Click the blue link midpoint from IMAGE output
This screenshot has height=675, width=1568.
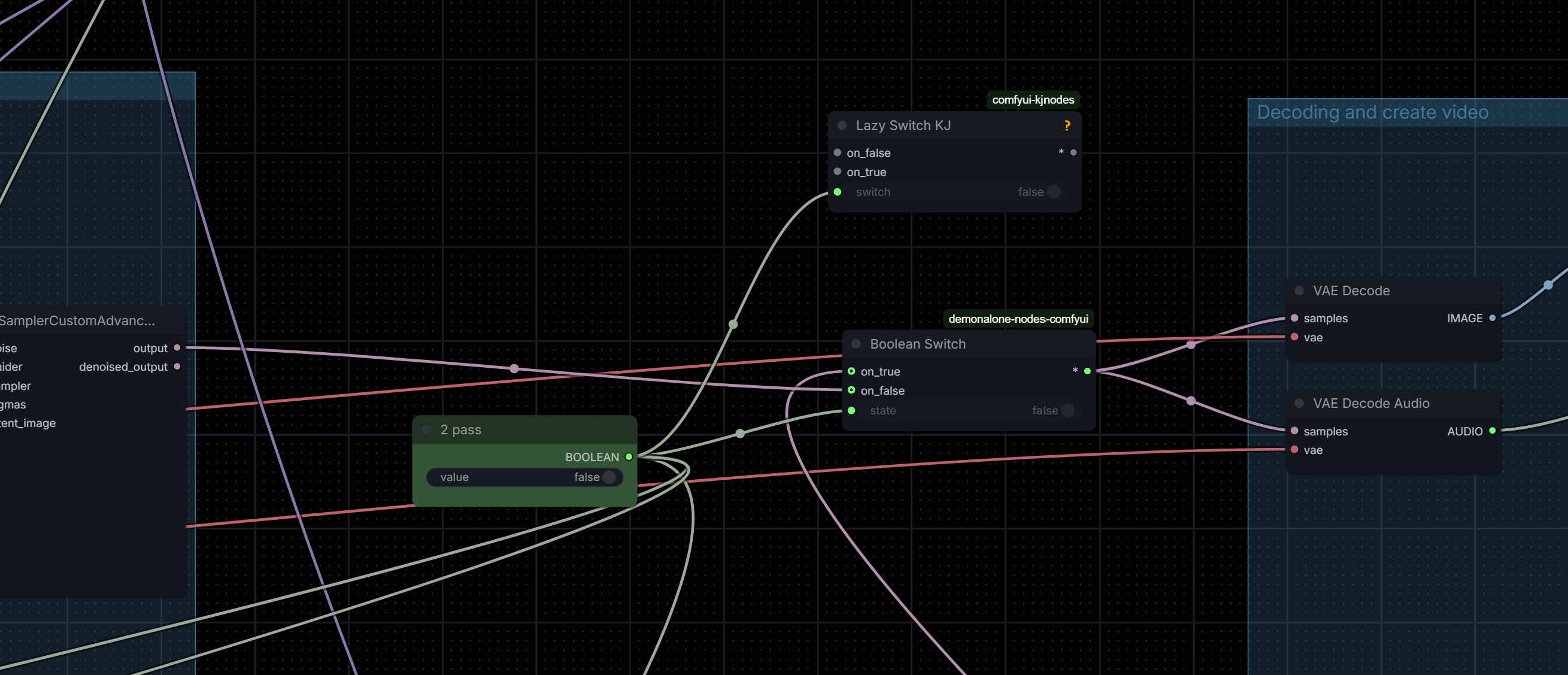pos(1548,285)
